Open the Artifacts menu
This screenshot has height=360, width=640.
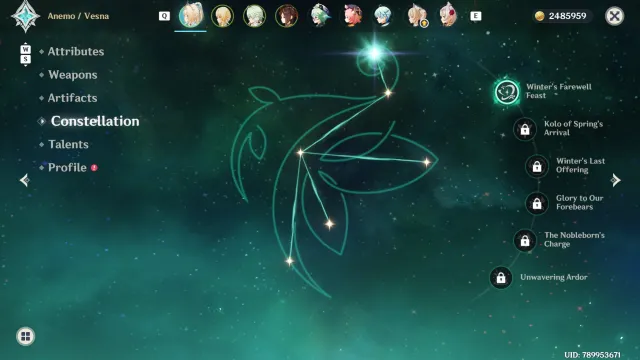73,98
